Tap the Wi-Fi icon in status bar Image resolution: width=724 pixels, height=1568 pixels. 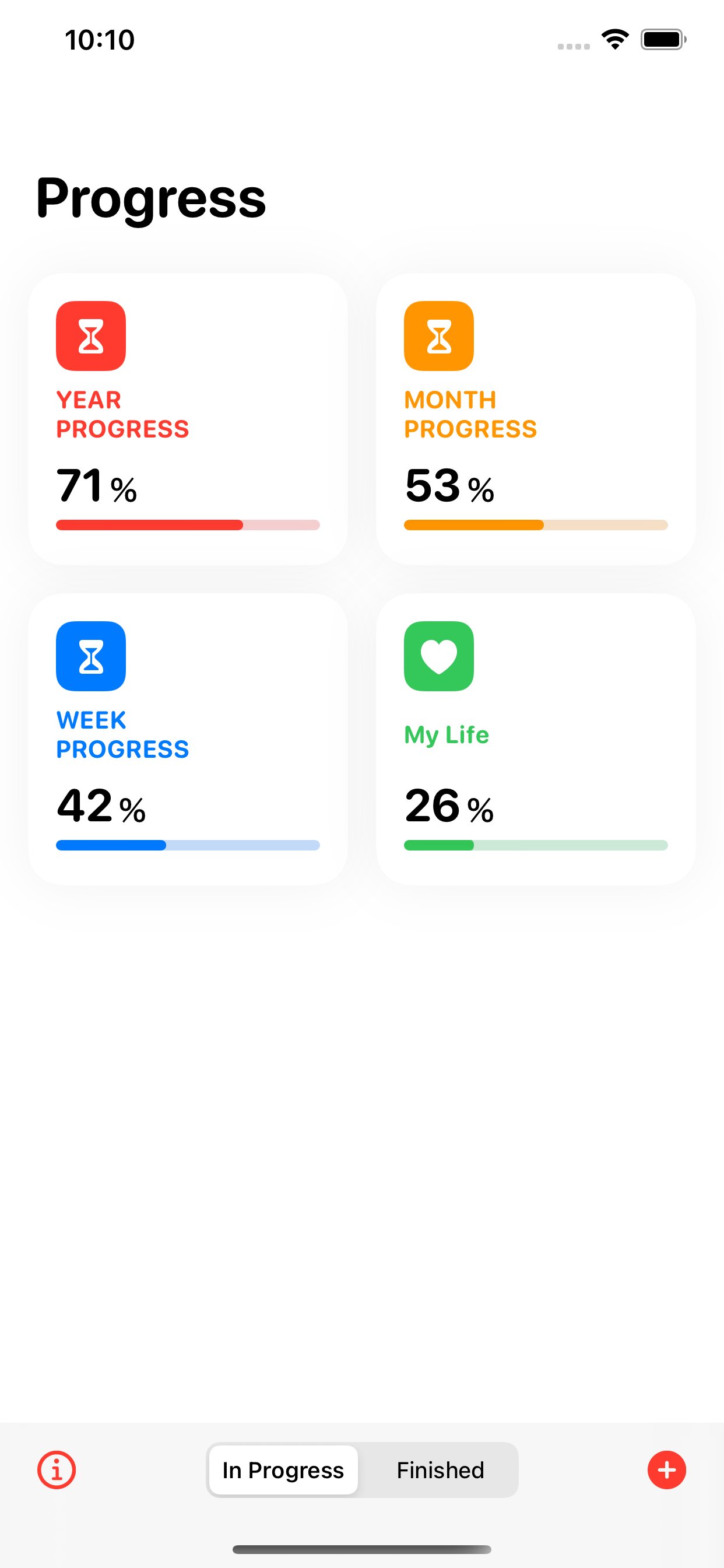(x=614, y=39)
